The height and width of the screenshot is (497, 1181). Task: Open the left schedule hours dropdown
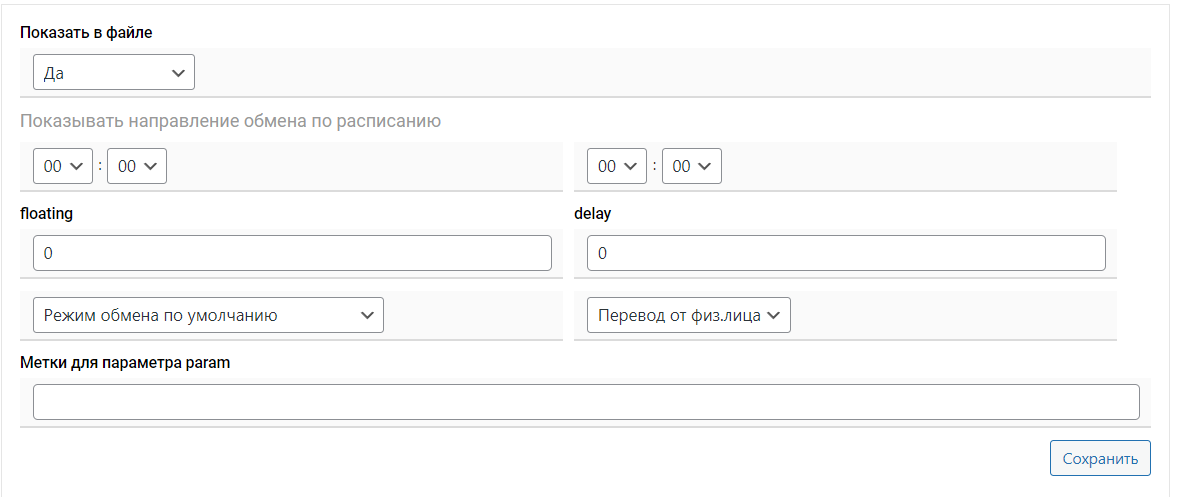63,167
